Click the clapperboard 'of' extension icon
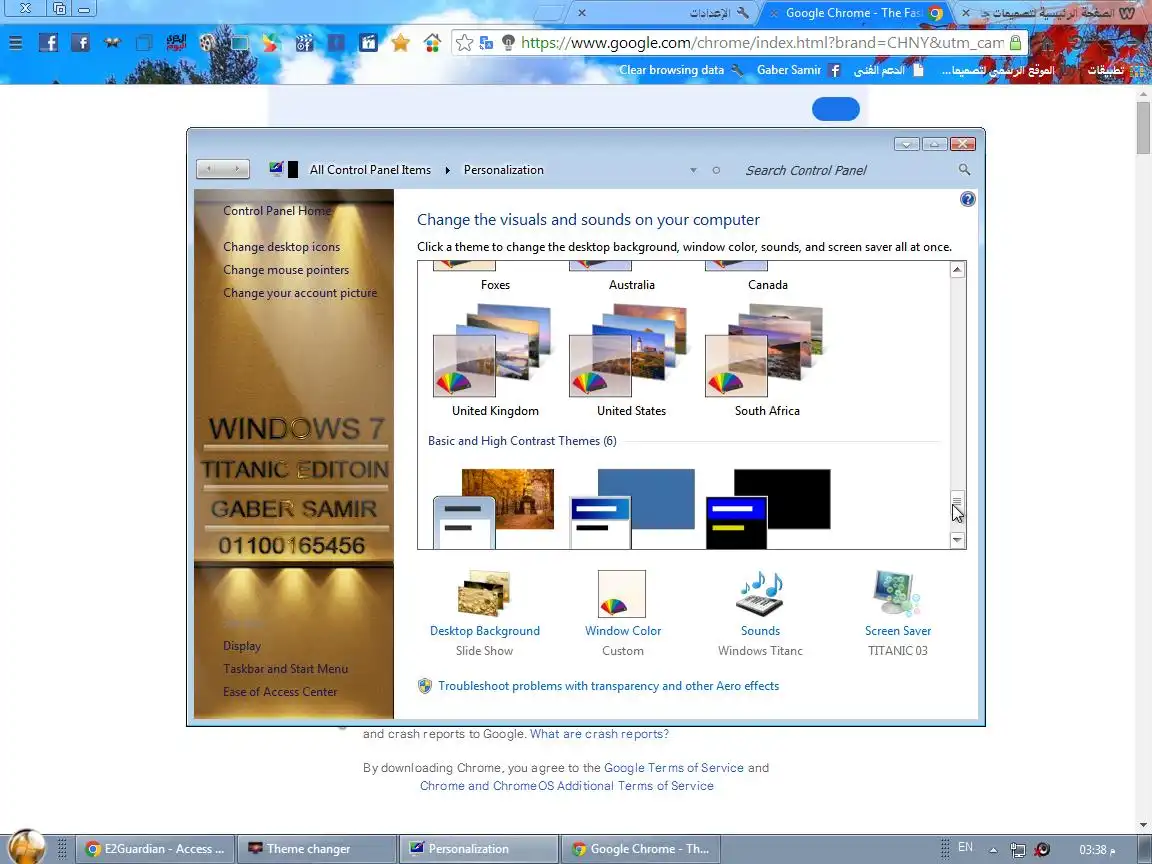This screenshot has height=864, width=1152. [x=303, y=43]
